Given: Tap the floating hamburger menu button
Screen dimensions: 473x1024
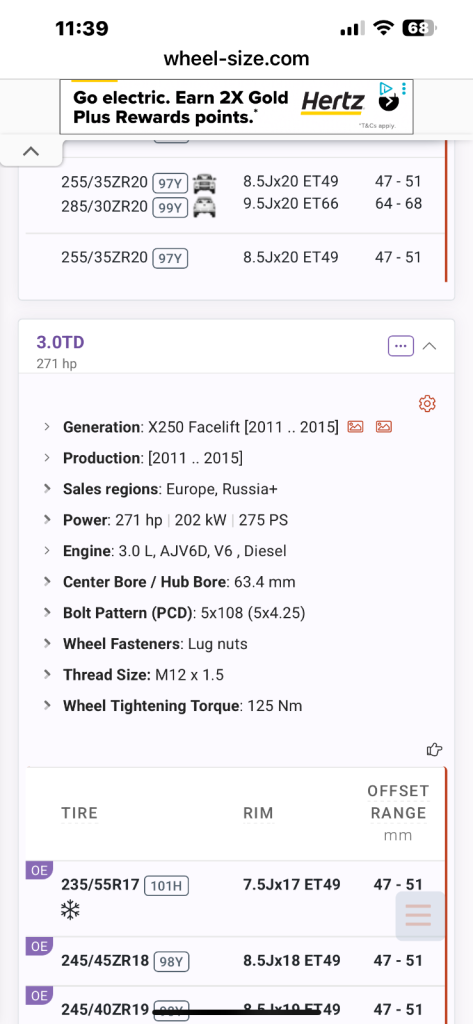Looking at the screenshot, I should pyautogui.click(x=419, y=916).
